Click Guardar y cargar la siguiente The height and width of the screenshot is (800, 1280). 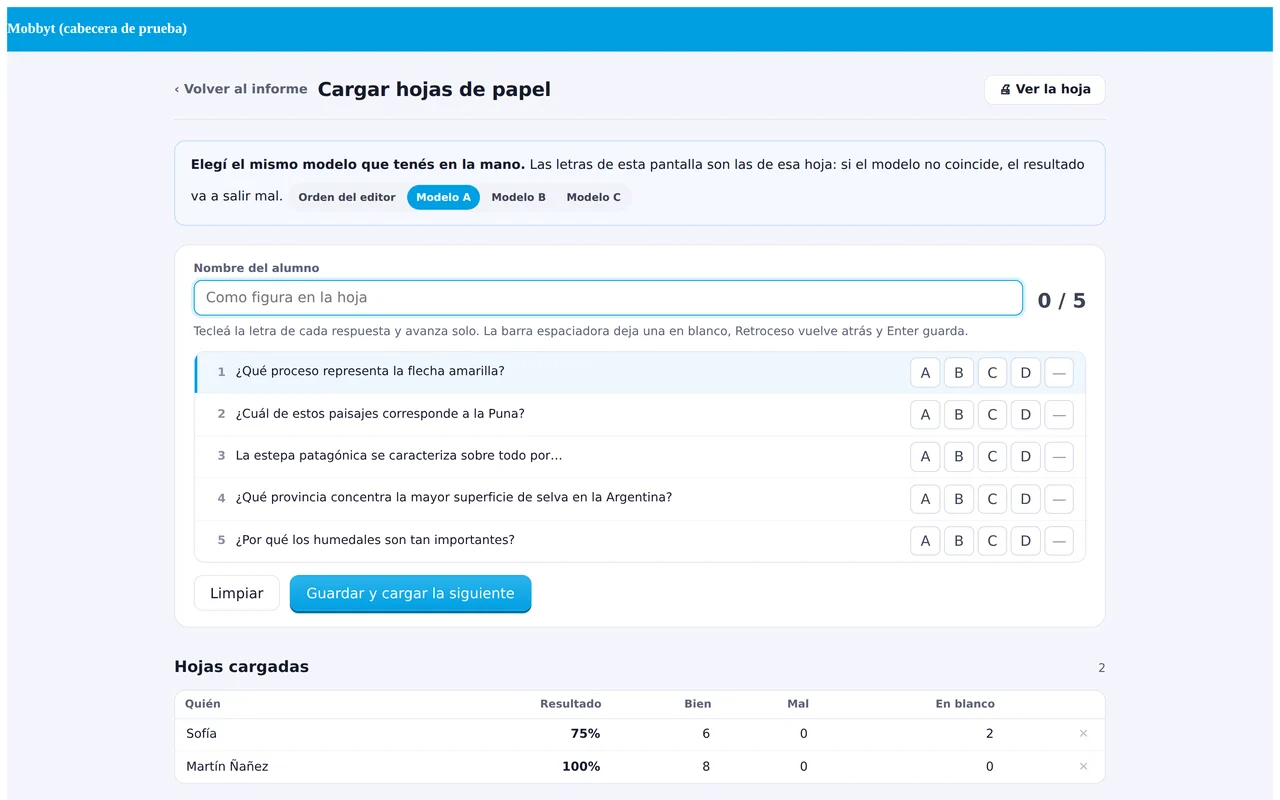410,593
